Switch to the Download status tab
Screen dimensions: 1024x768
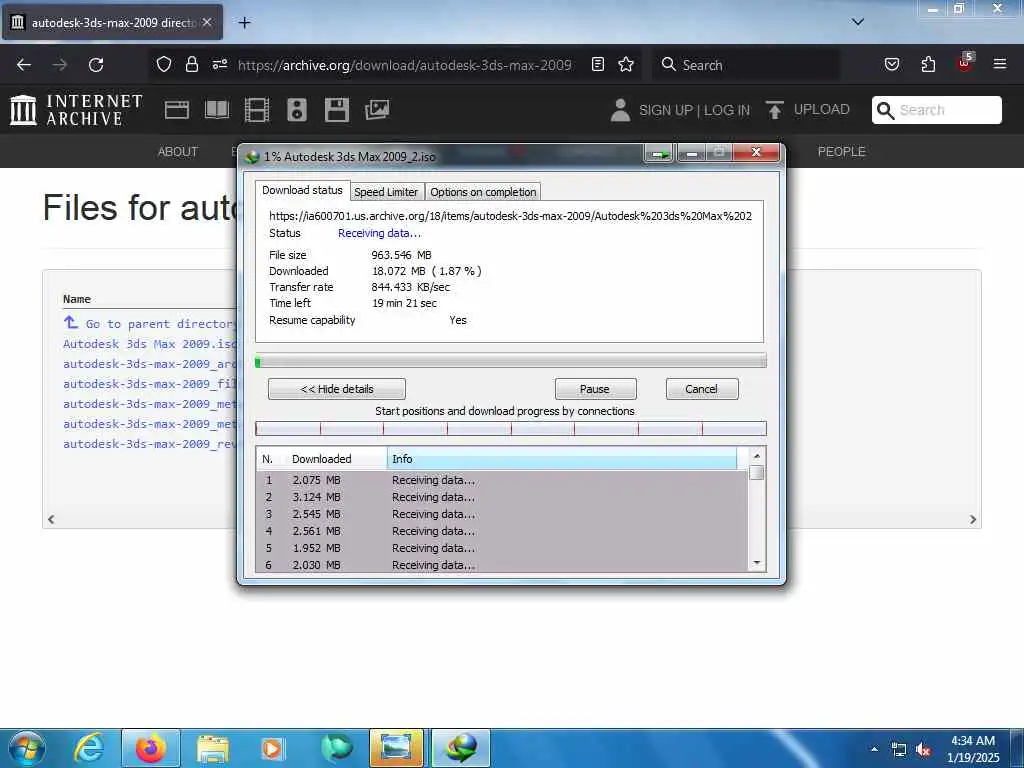click(302, 190)
